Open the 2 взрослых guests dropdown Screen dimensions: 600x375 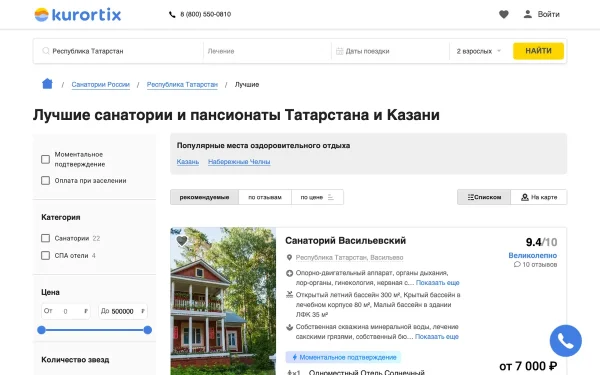(x=479, y=51)
